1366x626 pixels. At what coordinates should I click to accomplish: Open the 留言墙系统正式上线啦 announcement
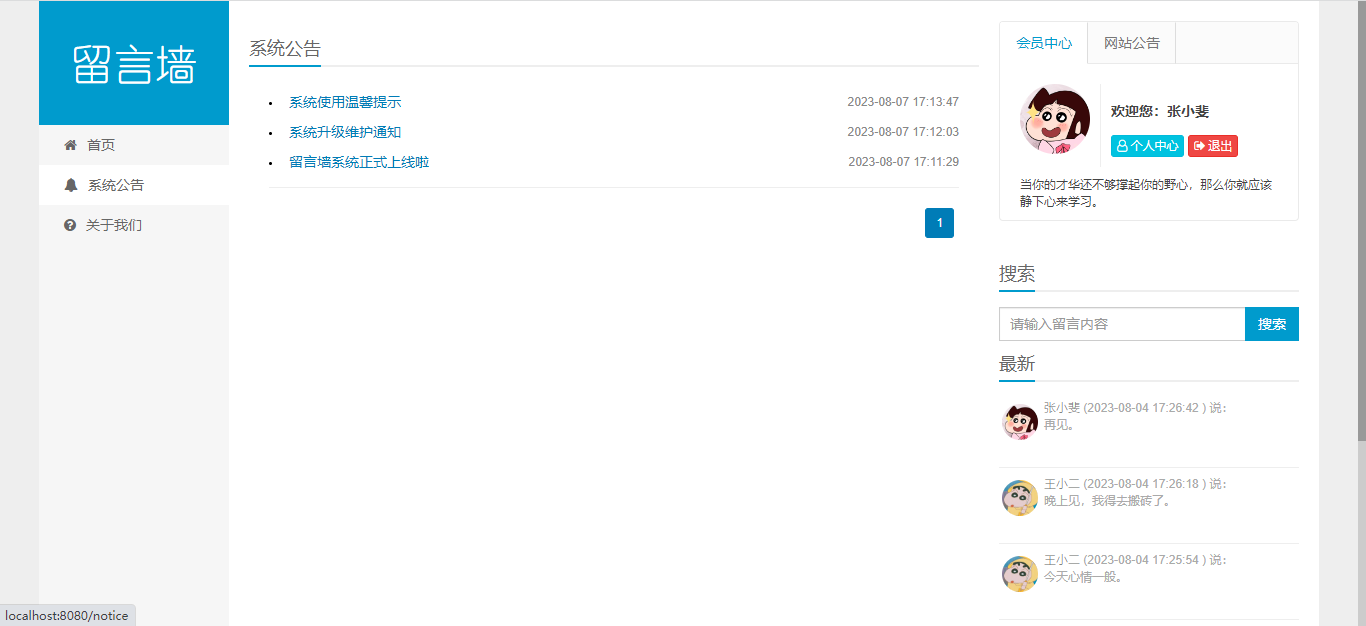[359, 162]
